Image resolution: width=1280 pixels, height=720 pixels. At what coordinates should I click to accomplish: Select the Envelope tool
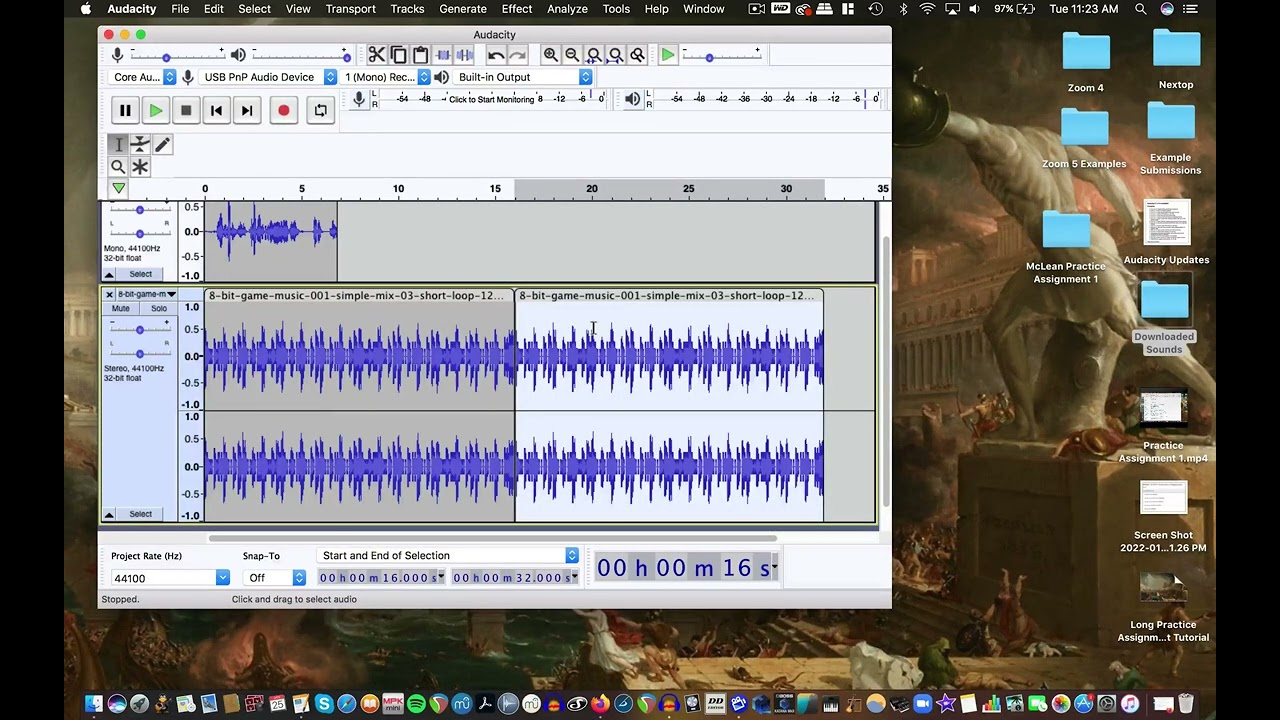[140, 145]
